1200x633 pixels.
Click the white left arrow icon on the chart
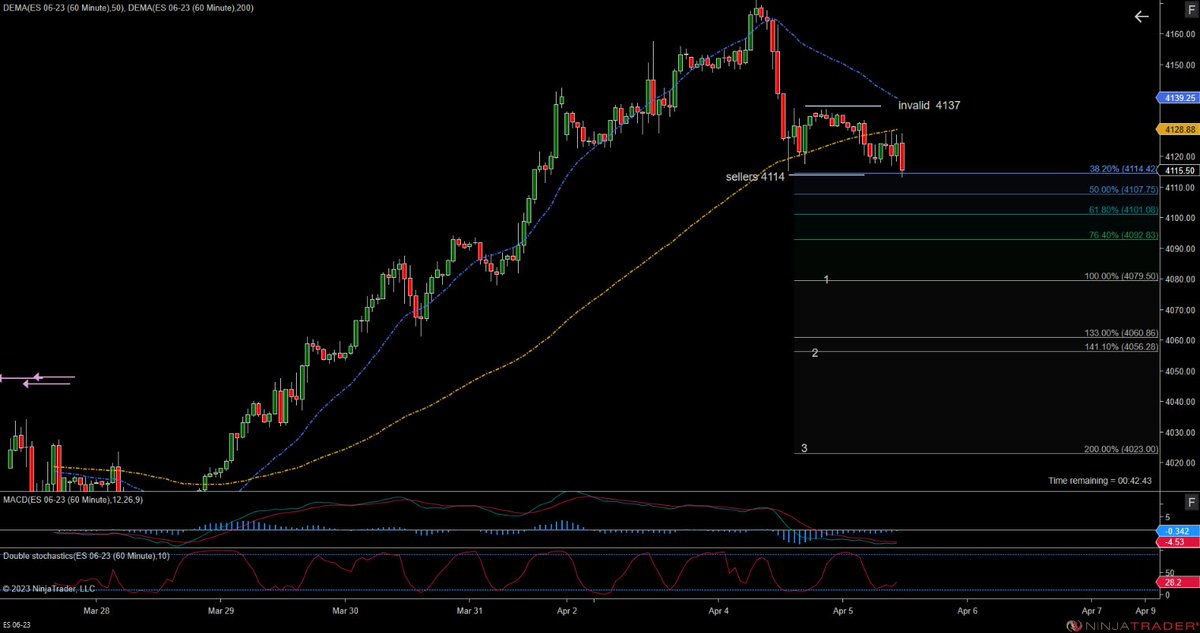point(1141,17)
